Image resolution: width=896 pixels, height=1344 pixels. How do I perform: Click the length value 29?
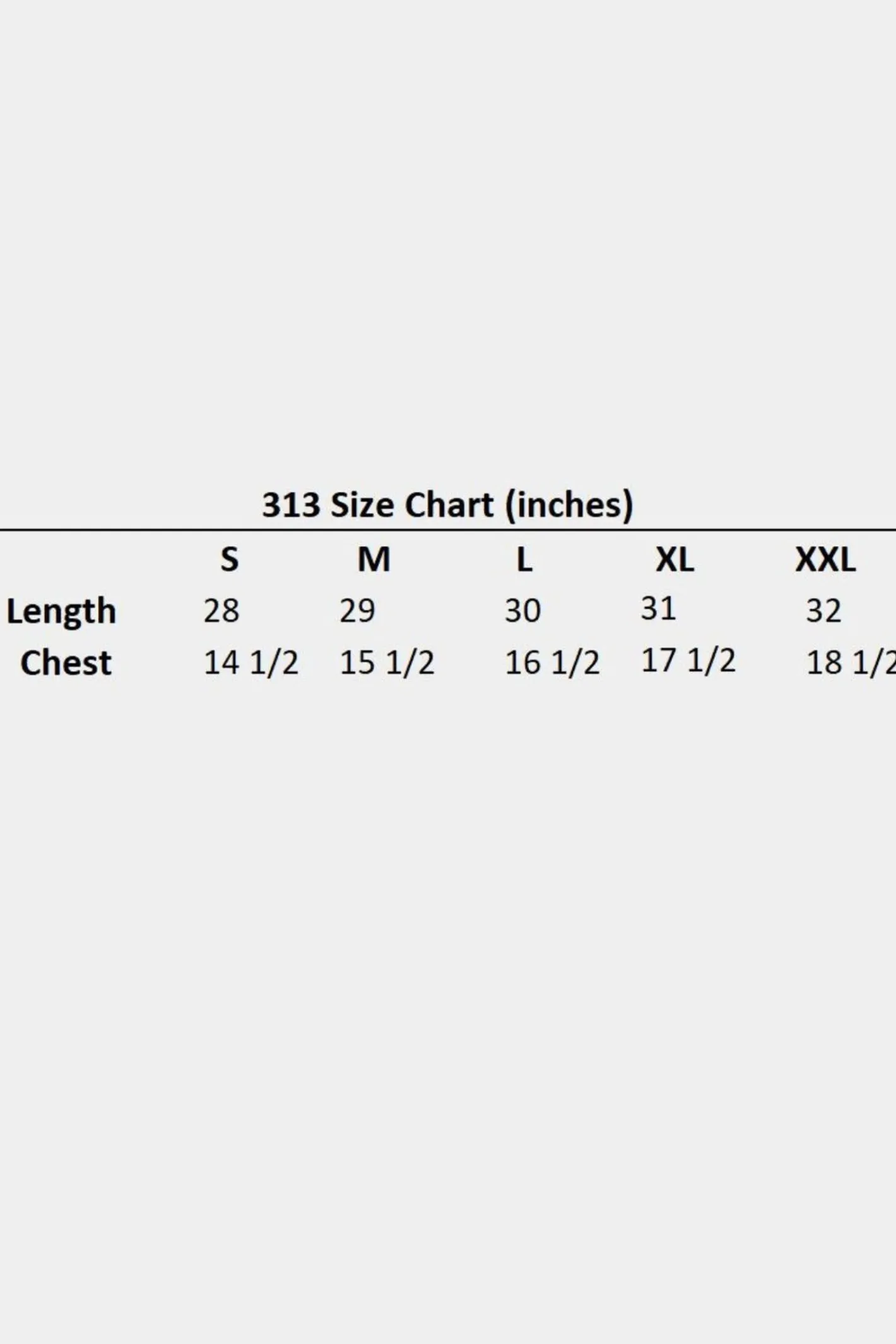[x=357, y=610]
